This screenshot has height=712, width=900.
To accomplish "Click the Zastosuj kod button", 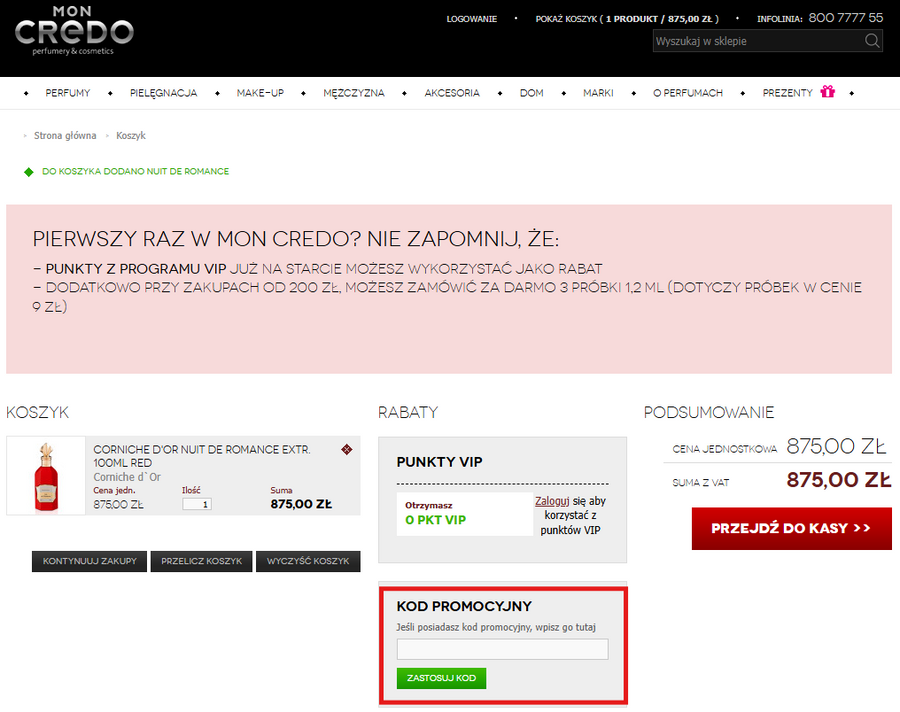I will [441, 678].
